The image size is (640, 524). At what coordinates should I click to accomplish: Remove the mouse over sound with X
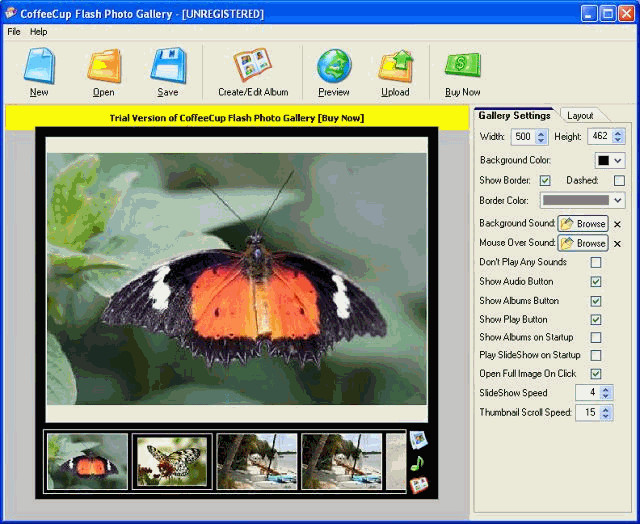tap(617, 244)
